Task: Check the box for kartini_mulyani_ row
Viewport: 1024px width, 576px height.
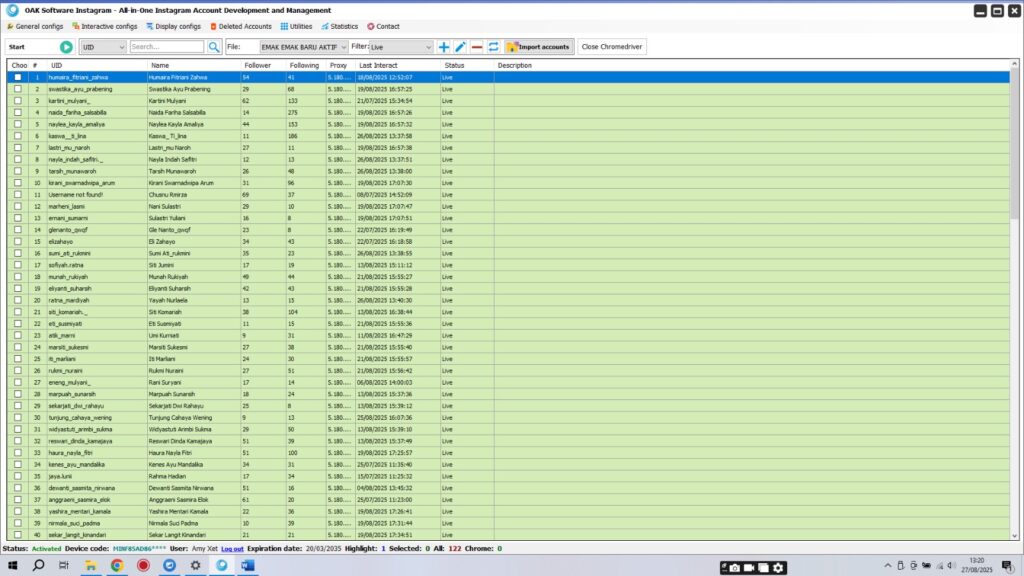Action: (18, 101)
